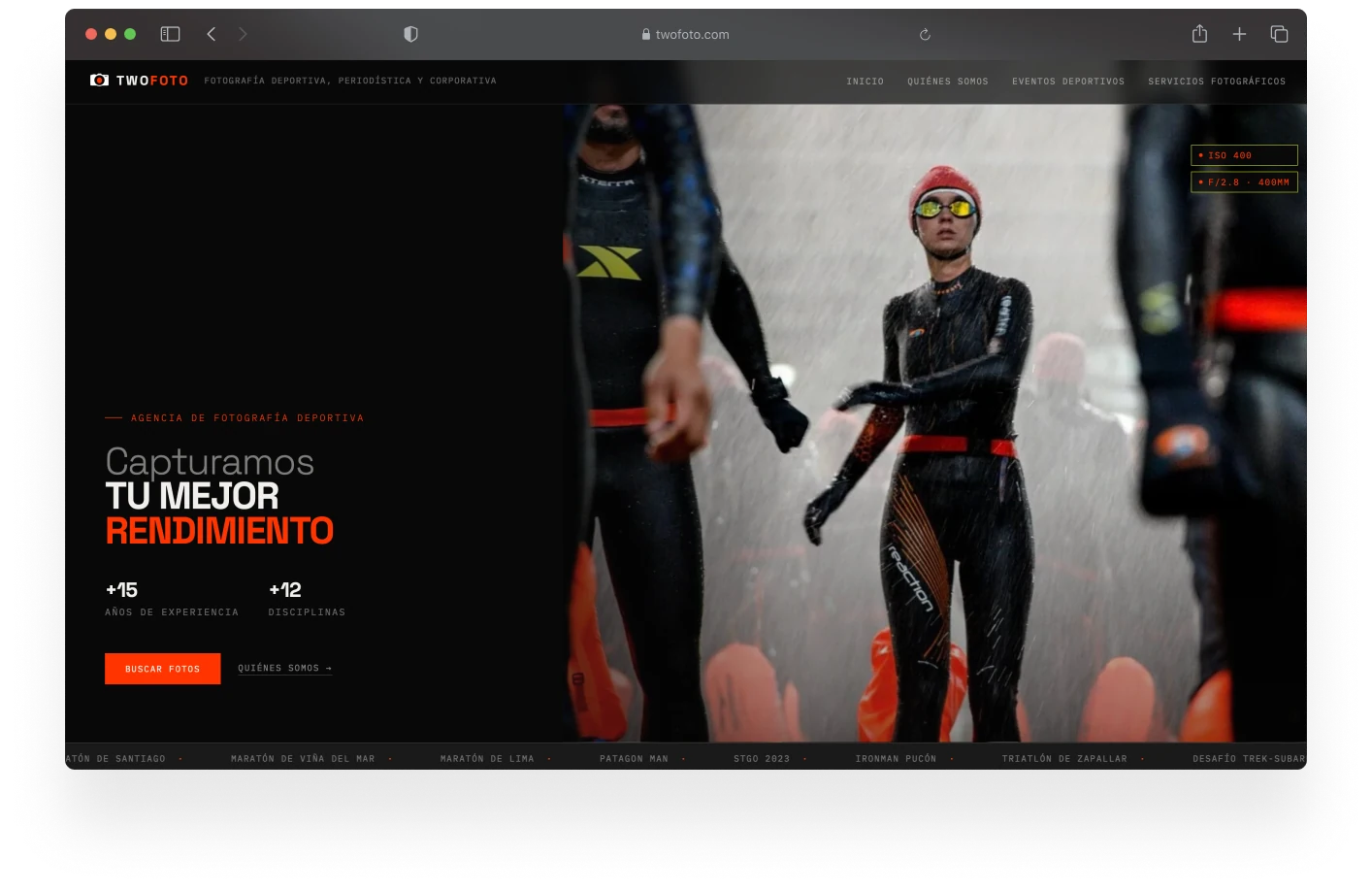Click MARATÓN DE VIÑA DEL MAR in ticker
1372x891 pixels.
303,759
